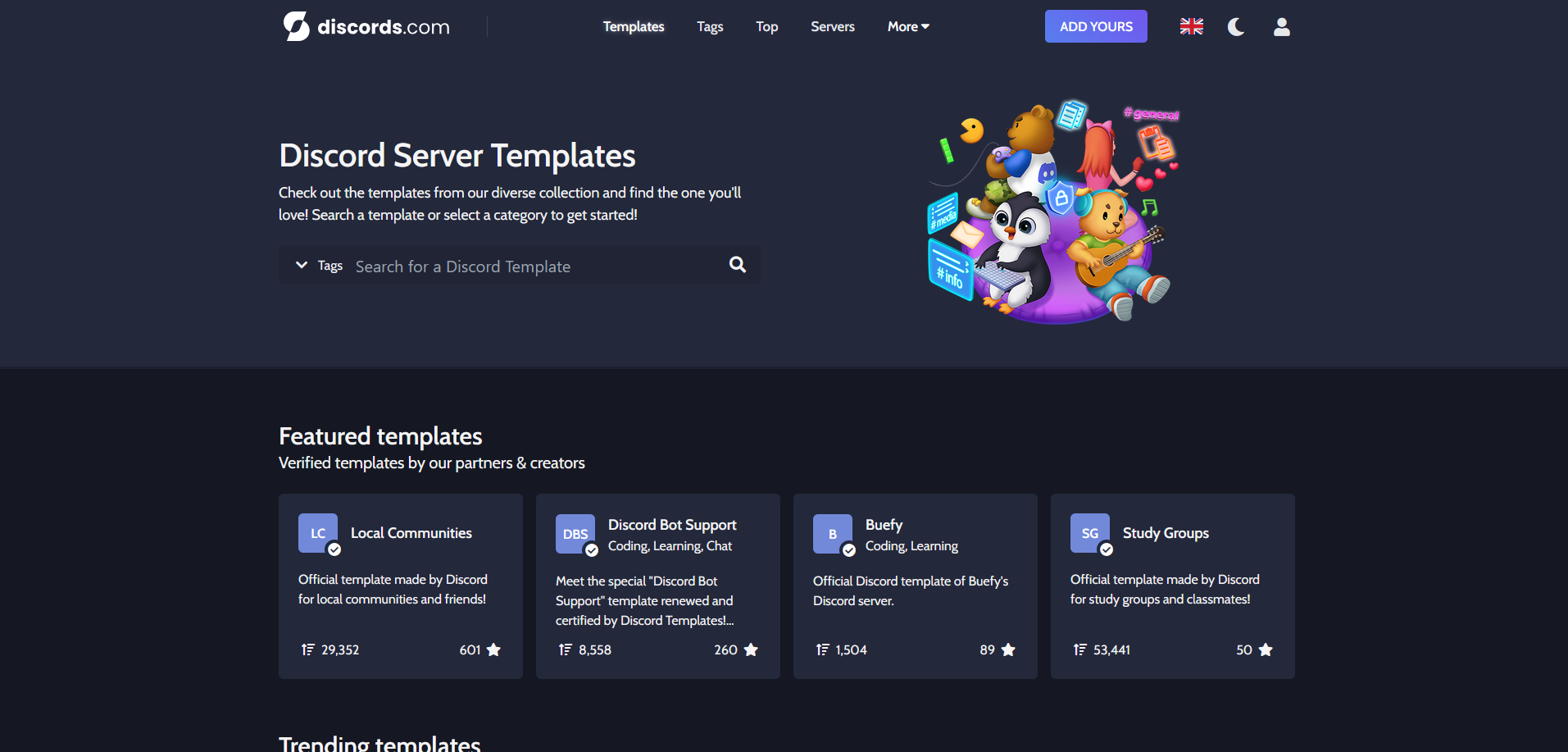This screenshot has height=752, width=1568.
Task: Open the Servers menu item
Action: [x=833, y=26]
